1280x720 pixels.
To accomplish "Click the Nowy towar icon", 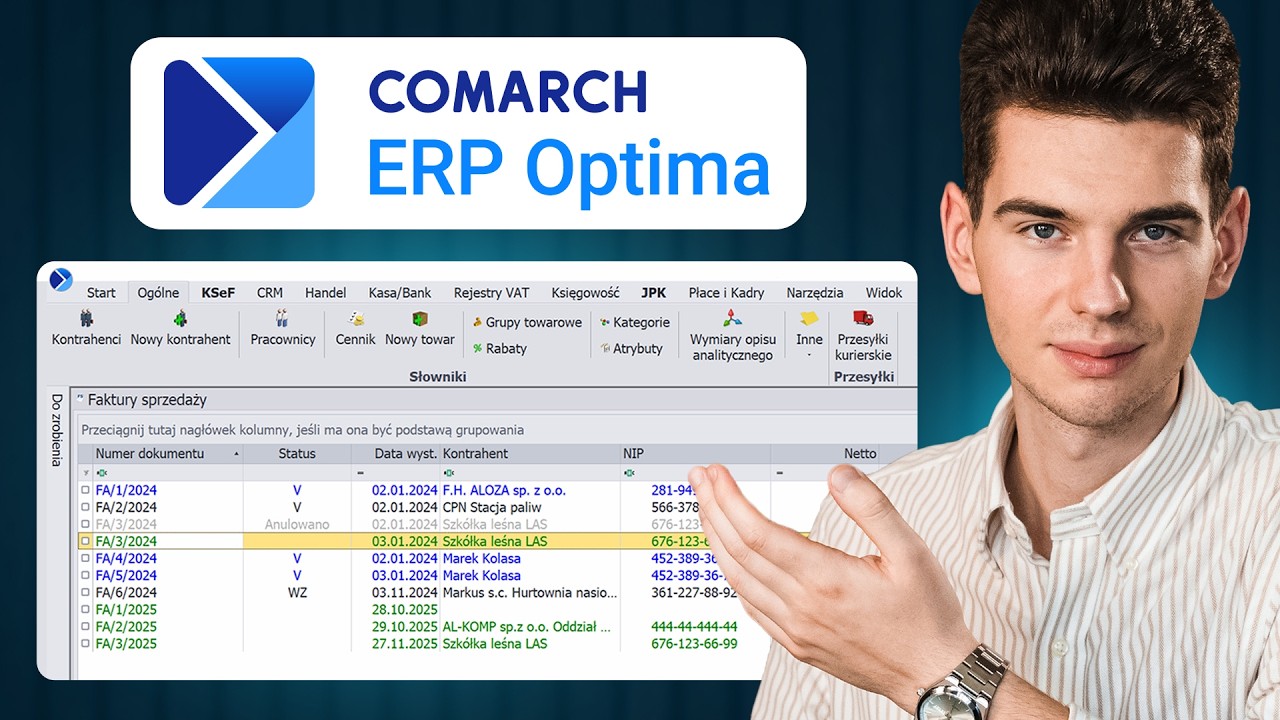I will [x=420, y=319].
